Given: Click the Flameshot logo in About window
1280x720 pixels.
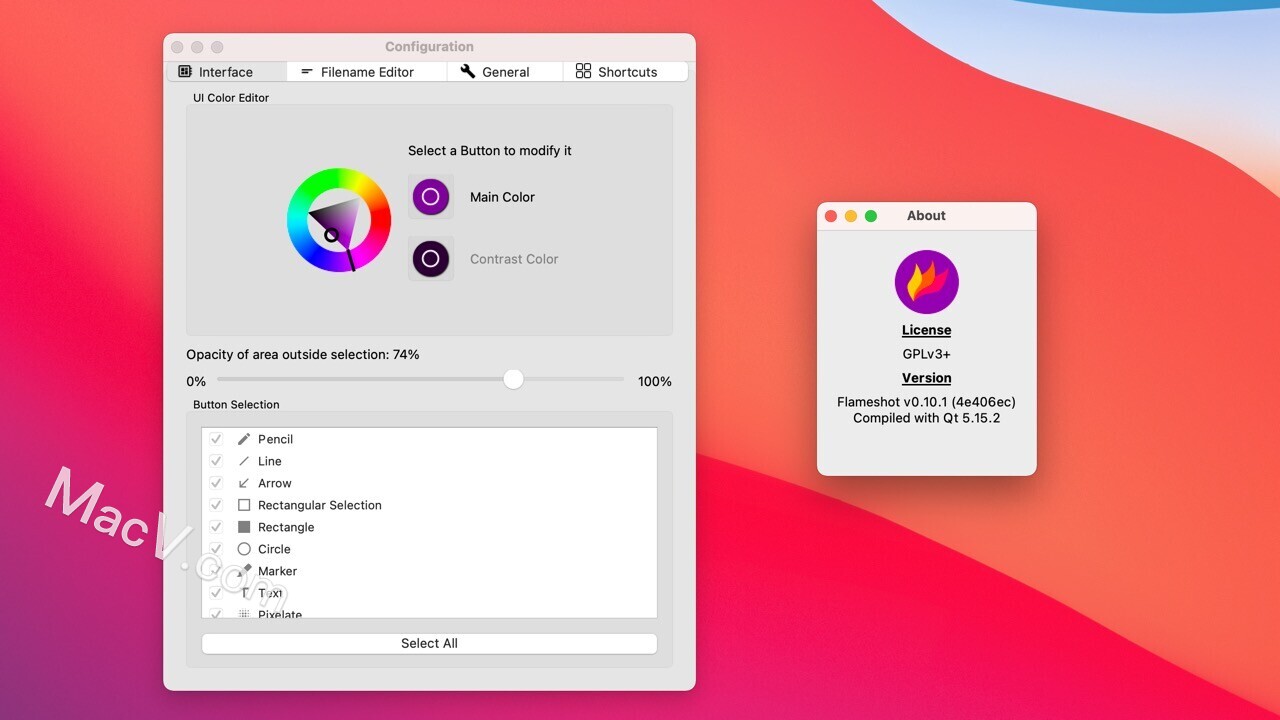Looking at the screenshot, I should click(926, 282).
